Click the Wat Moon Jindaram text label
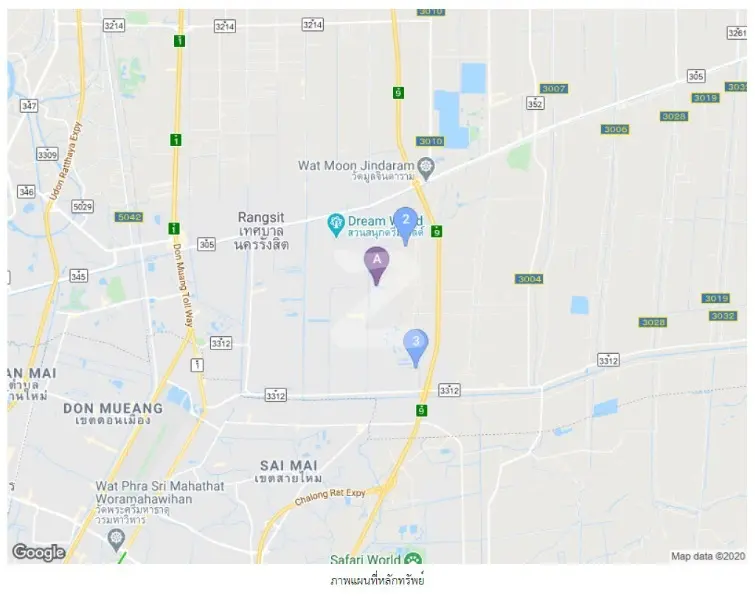Screen dimensions: 755x600 tap(356, 170)
